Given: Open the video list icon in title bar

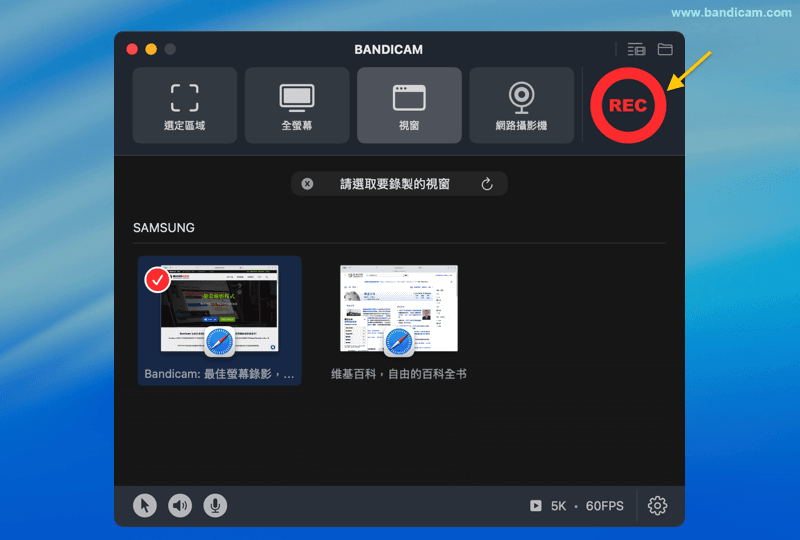Looking at the screenshot, I should [x=636, y=49].
